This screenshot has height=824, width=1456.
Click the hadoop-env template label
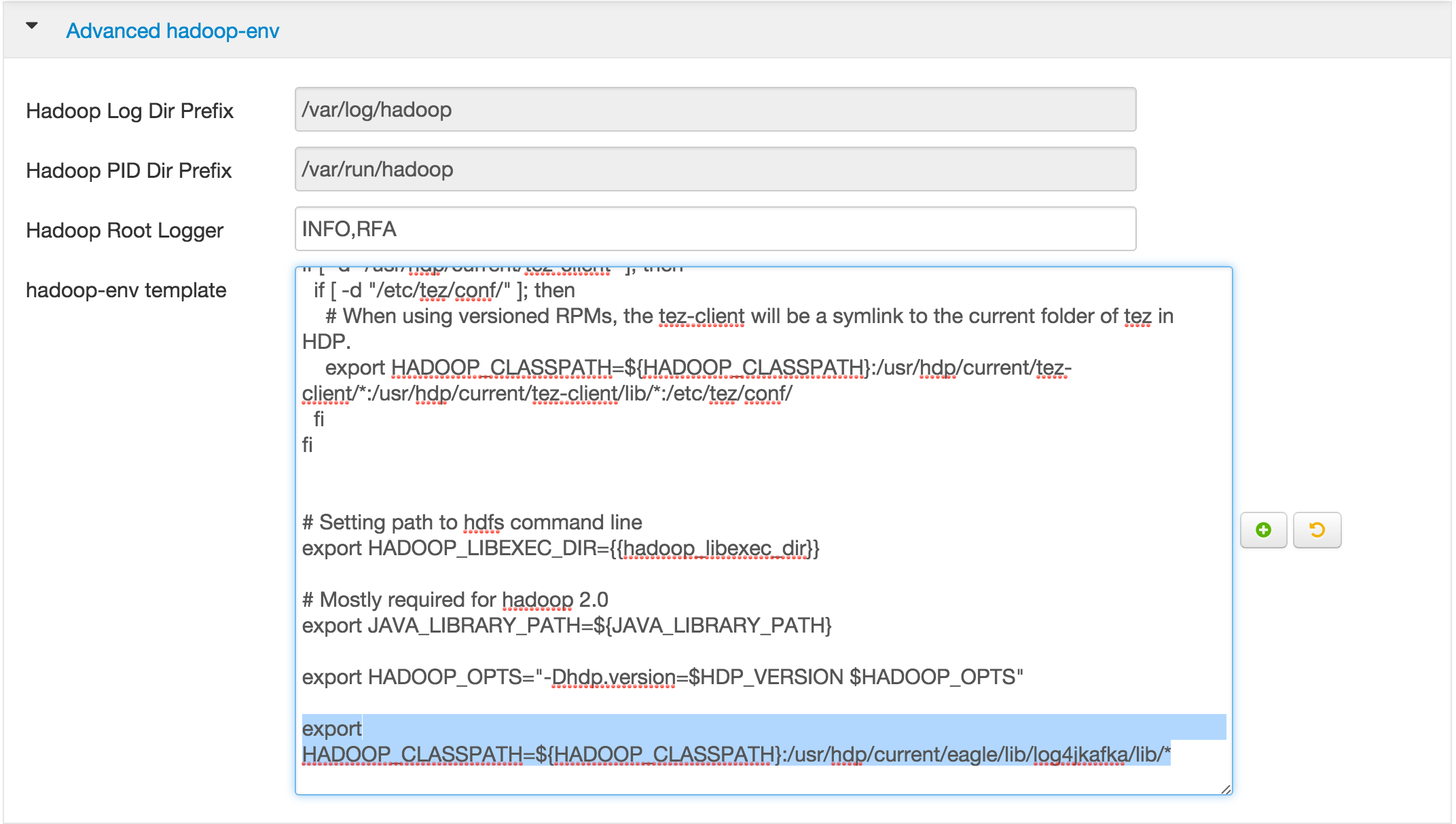point(126,291)
